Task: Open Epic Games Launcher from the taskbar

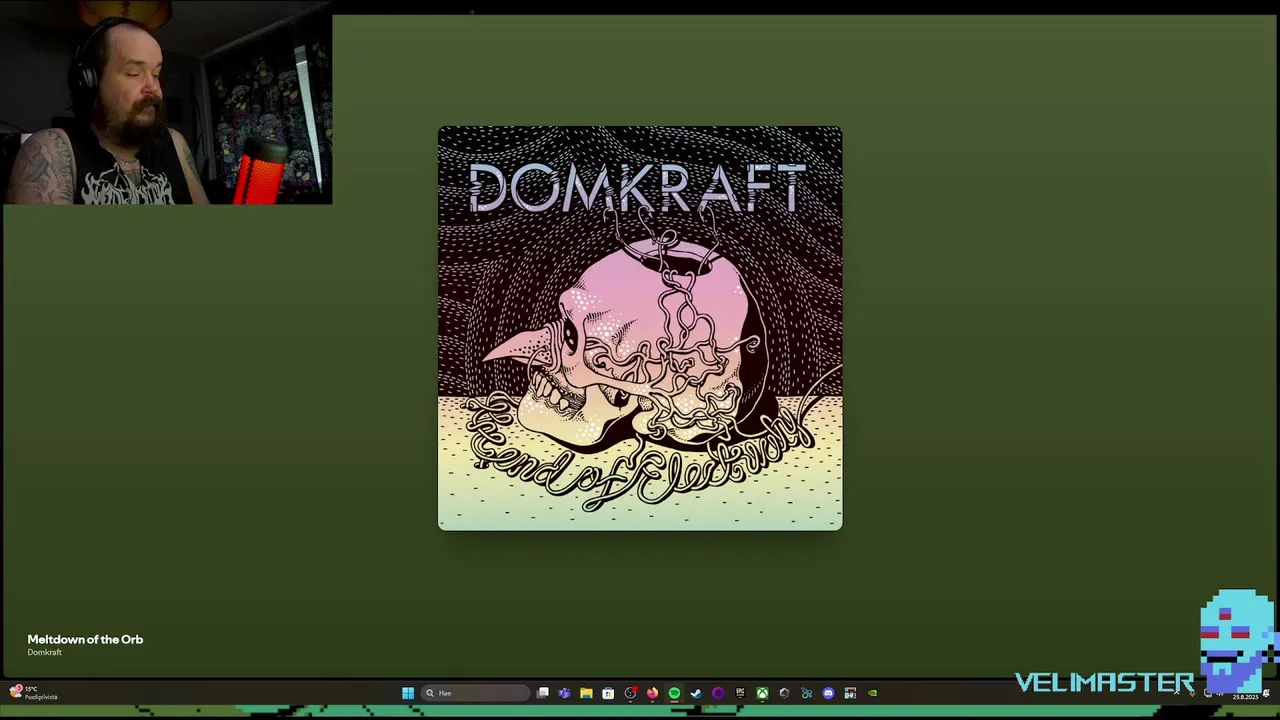Action: point(740,693)
